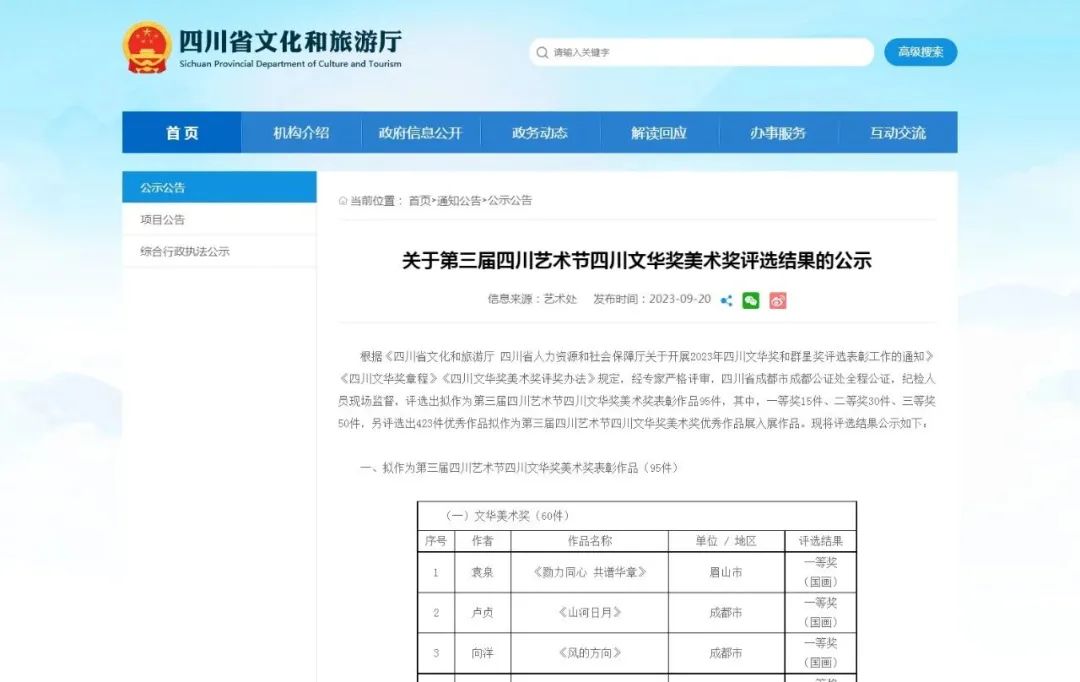Image resolution: width=1080 pixels, height=682 pixels.
Task: Click the work title 《风的方向》
Action: 590,653
